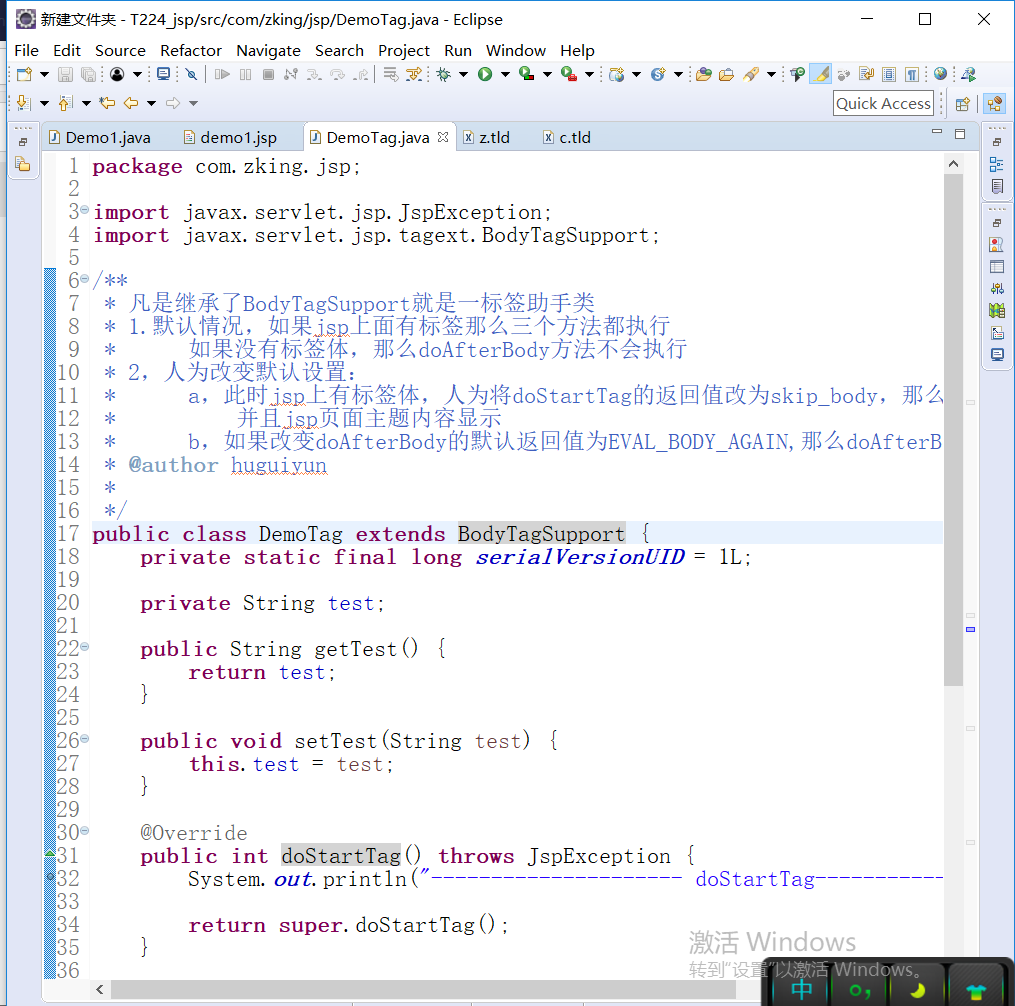
Task: Click the Save All icon
Action: 88,74
